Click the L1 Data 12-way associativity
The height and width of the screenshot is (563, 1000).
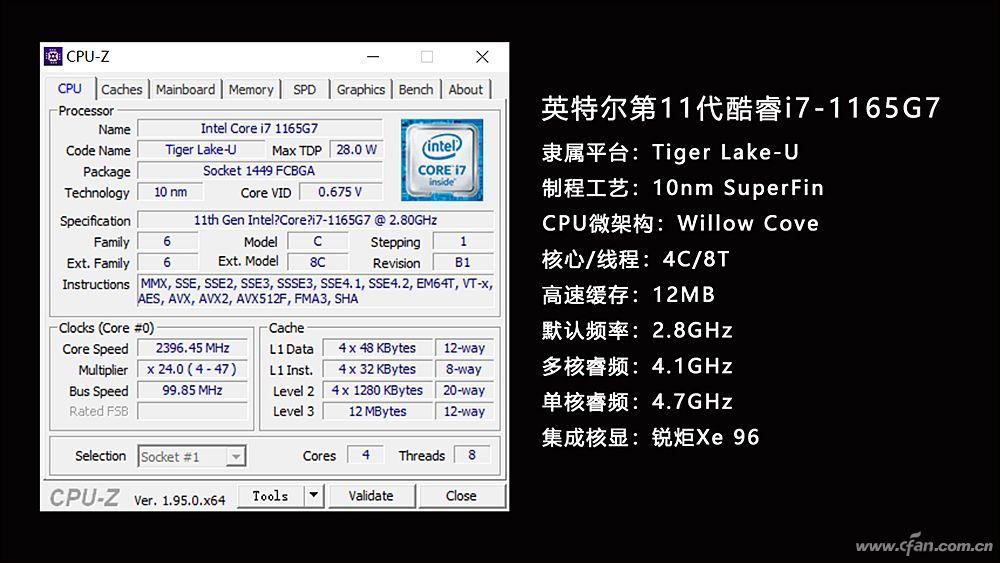click(x=464, y=348)
